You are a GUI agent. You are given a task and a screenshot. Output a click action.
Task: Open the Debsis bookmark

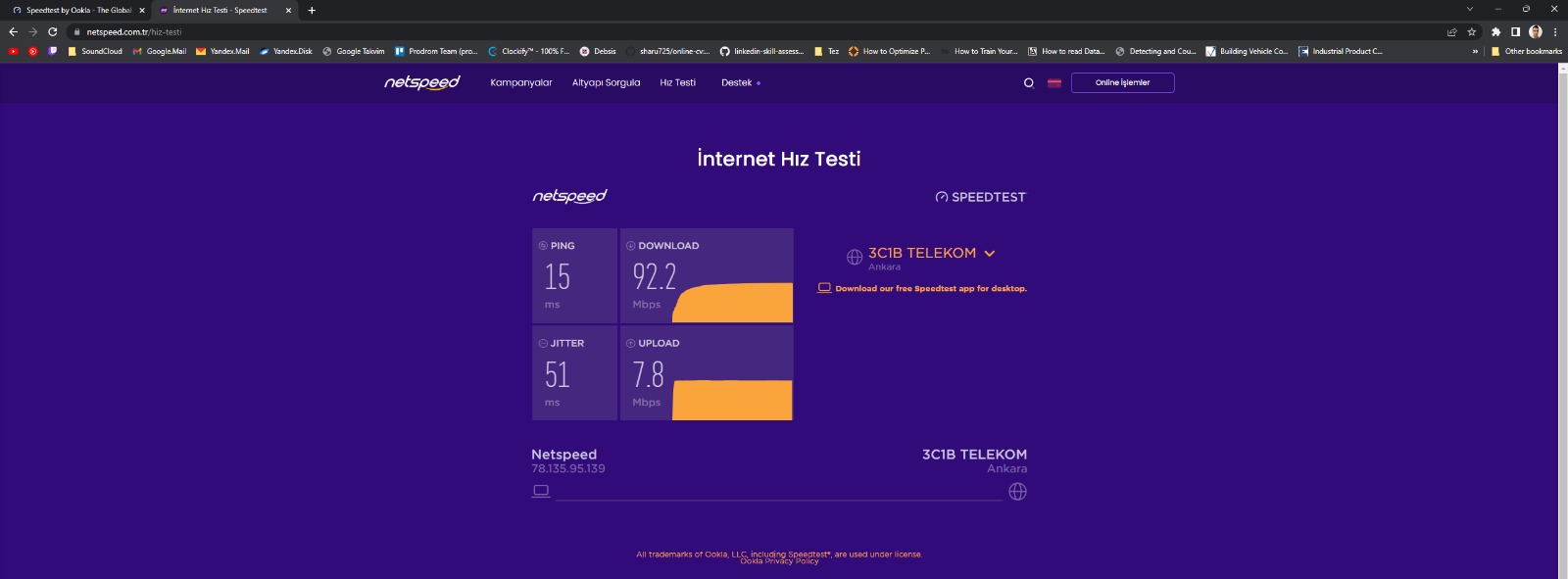pos(598,51)
